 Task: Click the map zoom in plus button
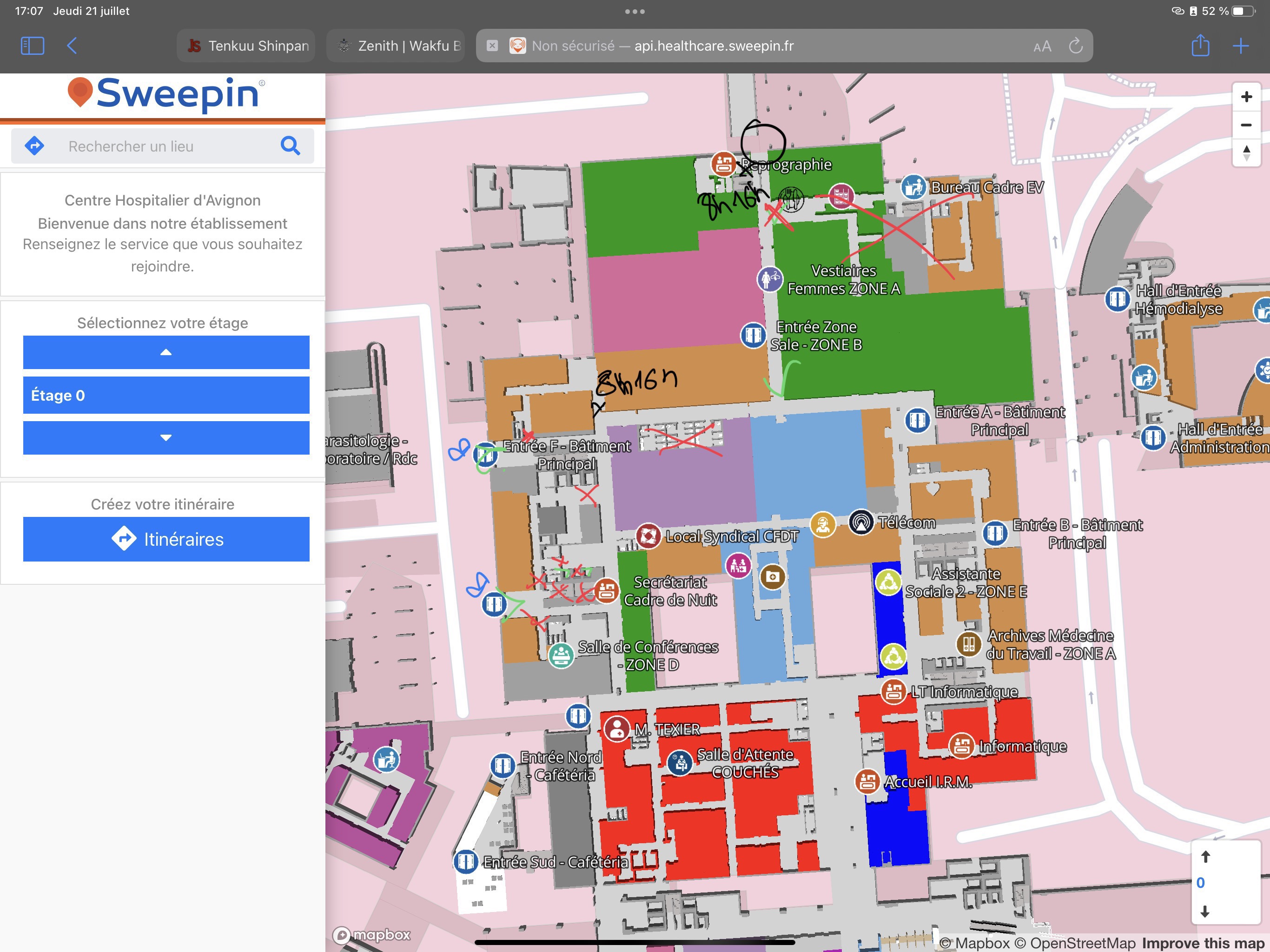point(1246,97)
